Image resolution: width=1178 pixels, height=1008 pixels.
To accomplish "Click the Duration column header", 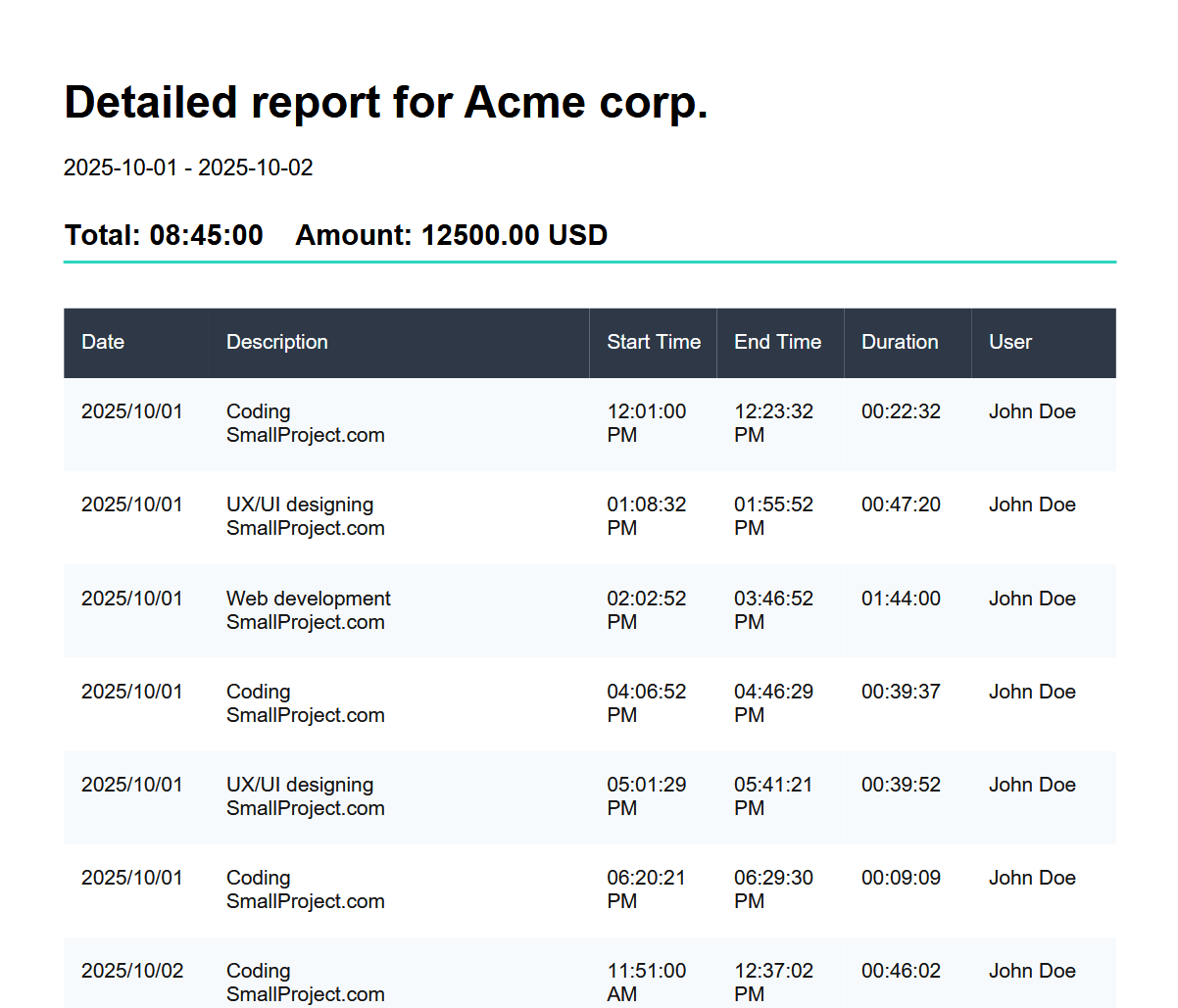I will [900, 342].
